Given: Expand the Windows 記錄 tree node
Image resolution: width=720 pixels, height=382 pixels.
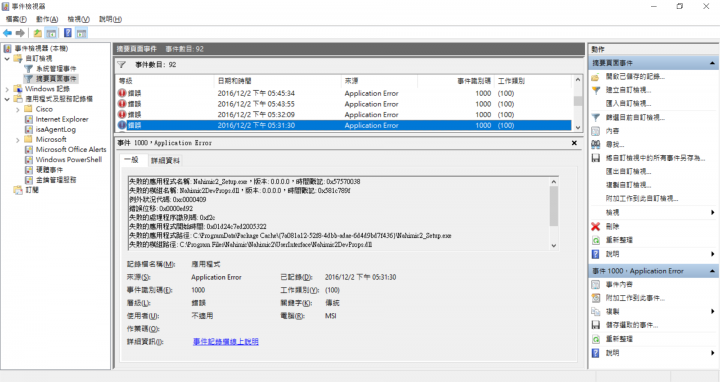Looking at the screenshot, I should 7,89.
